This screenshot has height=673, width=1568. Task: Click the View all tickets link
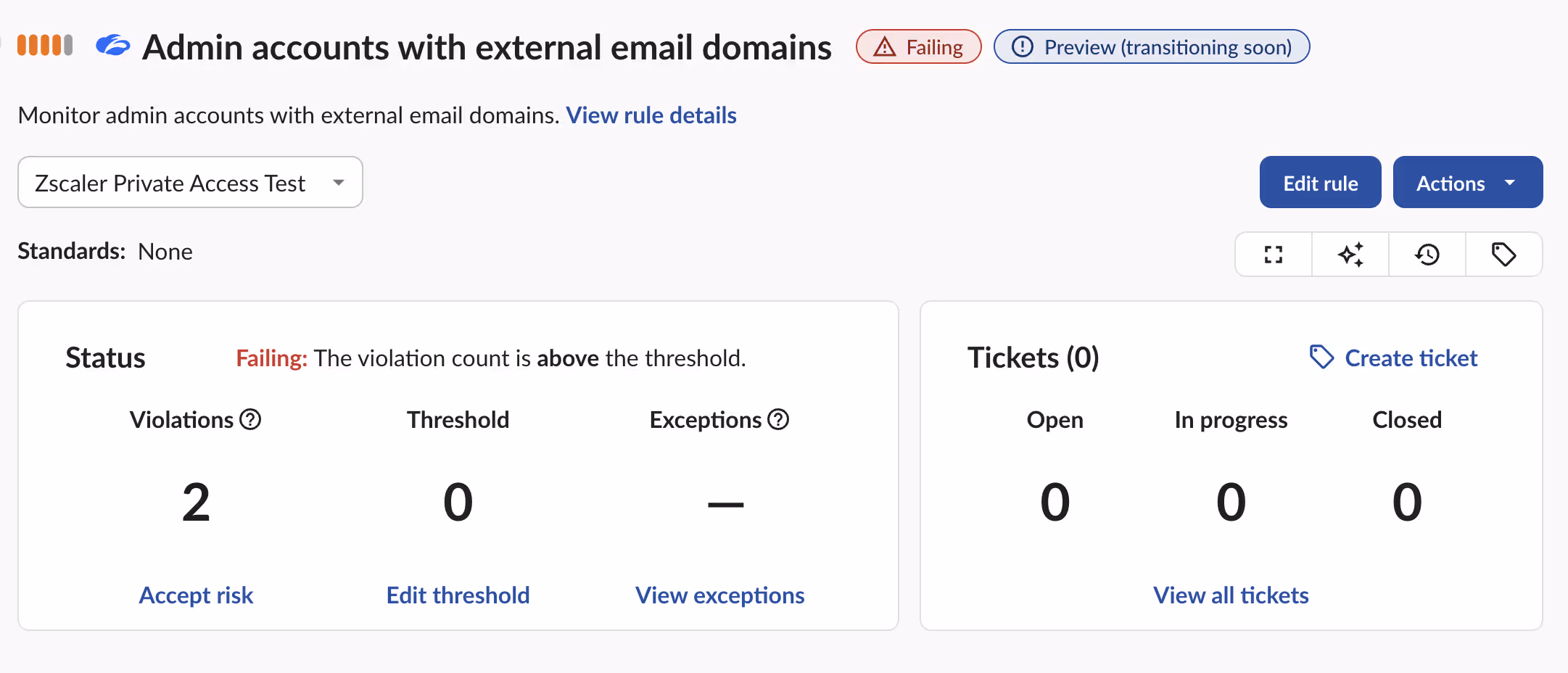click(x=1231, y=595)
